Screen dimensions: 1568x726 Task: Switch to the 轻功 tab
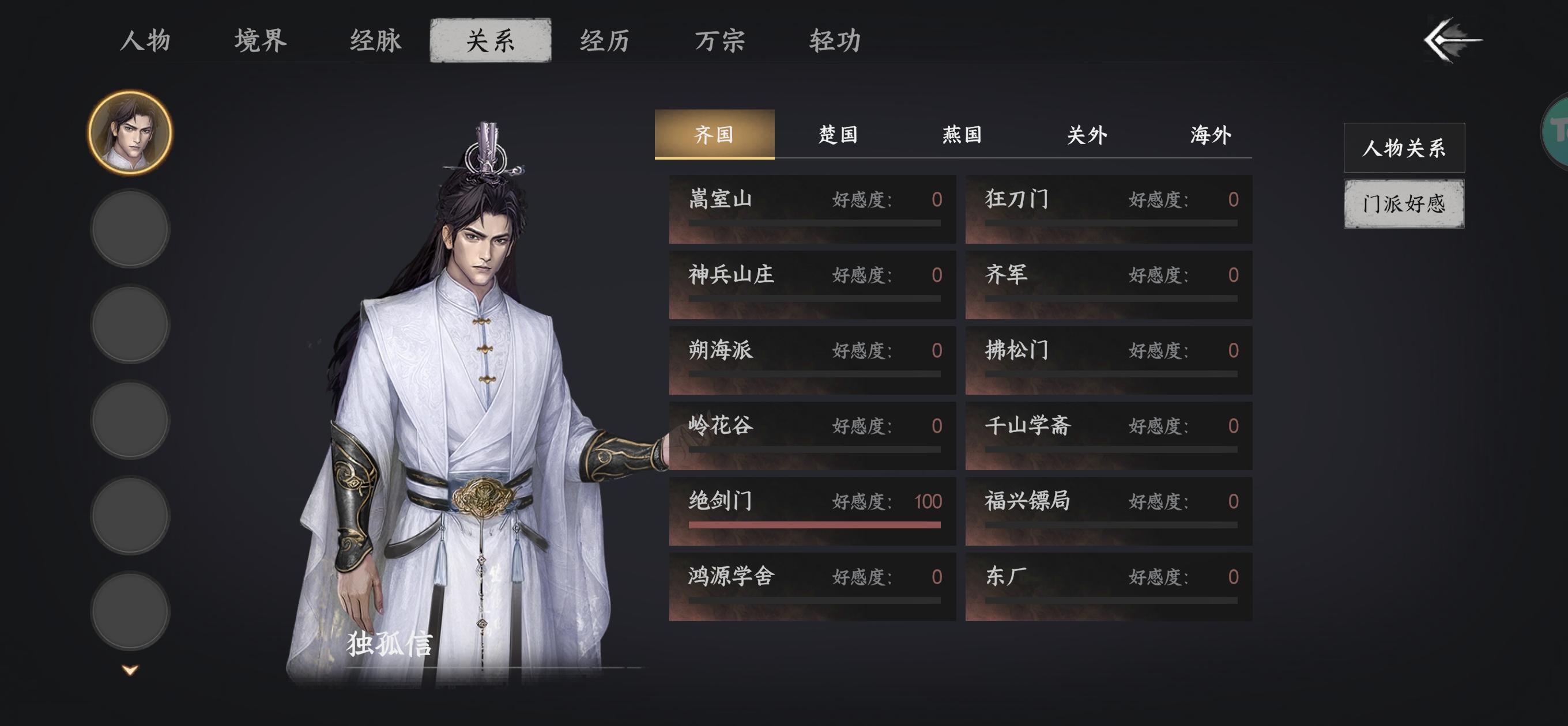pos(835,41)
